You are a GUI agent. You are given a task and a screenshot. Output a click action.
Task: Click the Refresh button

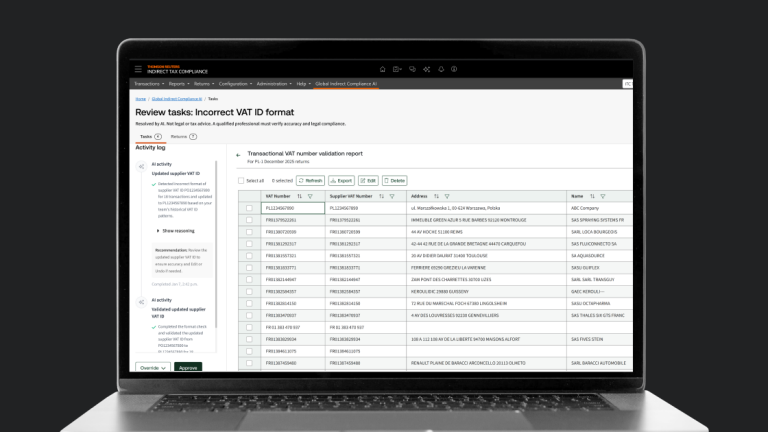(x=311, y=181)
